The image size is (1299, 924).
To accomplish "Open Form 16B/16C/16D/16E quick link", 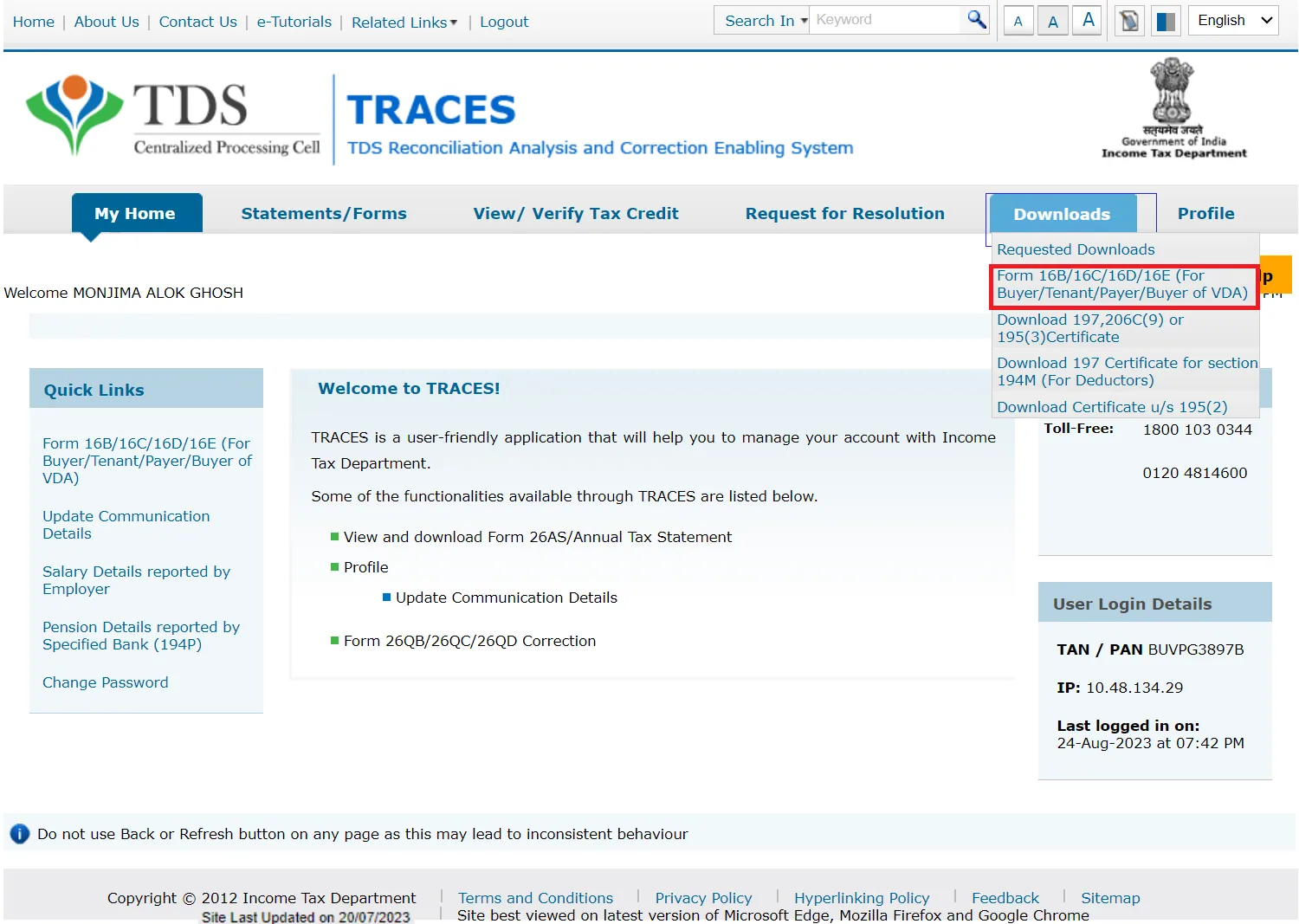I will 147,461.
